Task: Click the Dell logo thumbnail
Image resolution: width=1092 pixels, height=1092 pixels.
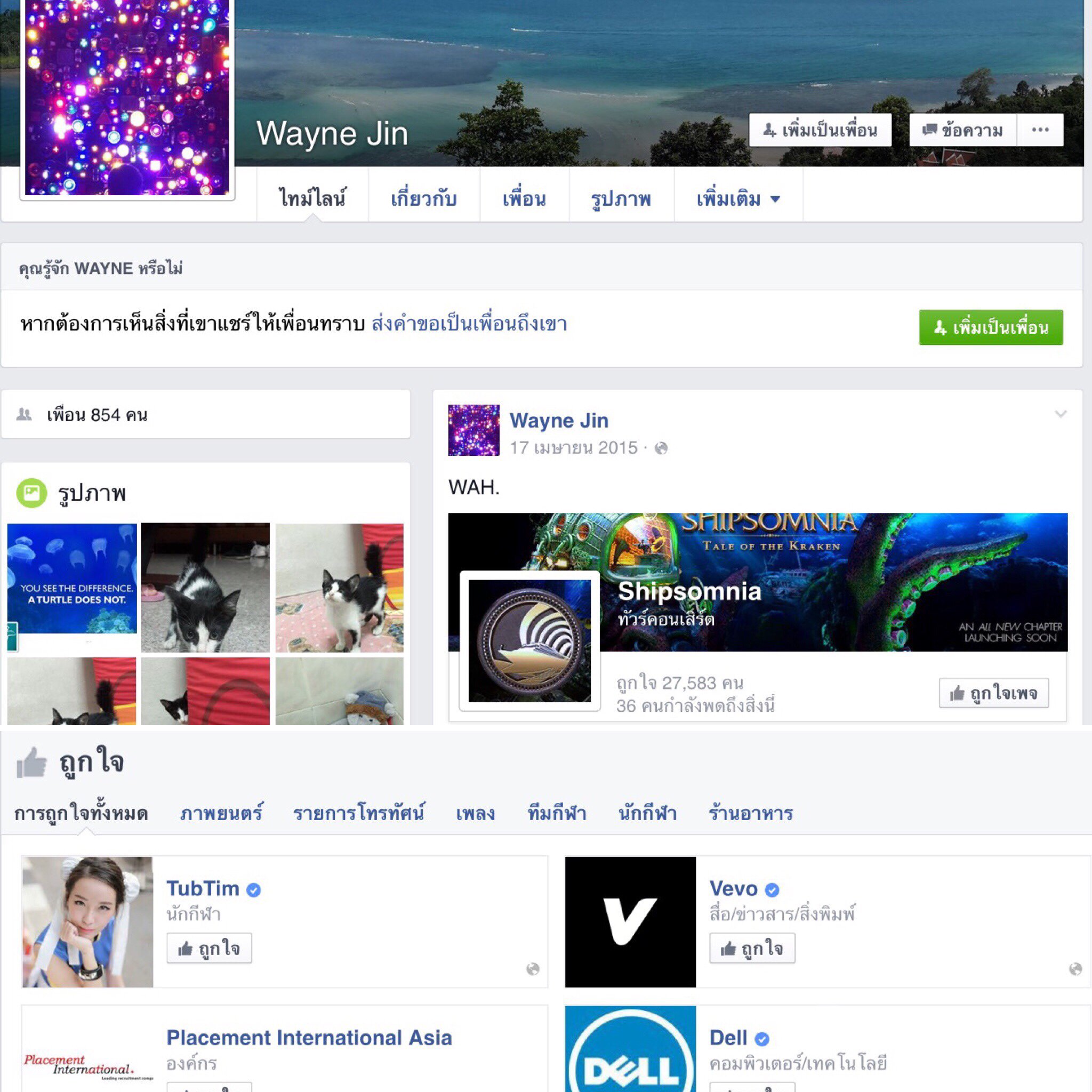Action: (x=630, y=1049)
